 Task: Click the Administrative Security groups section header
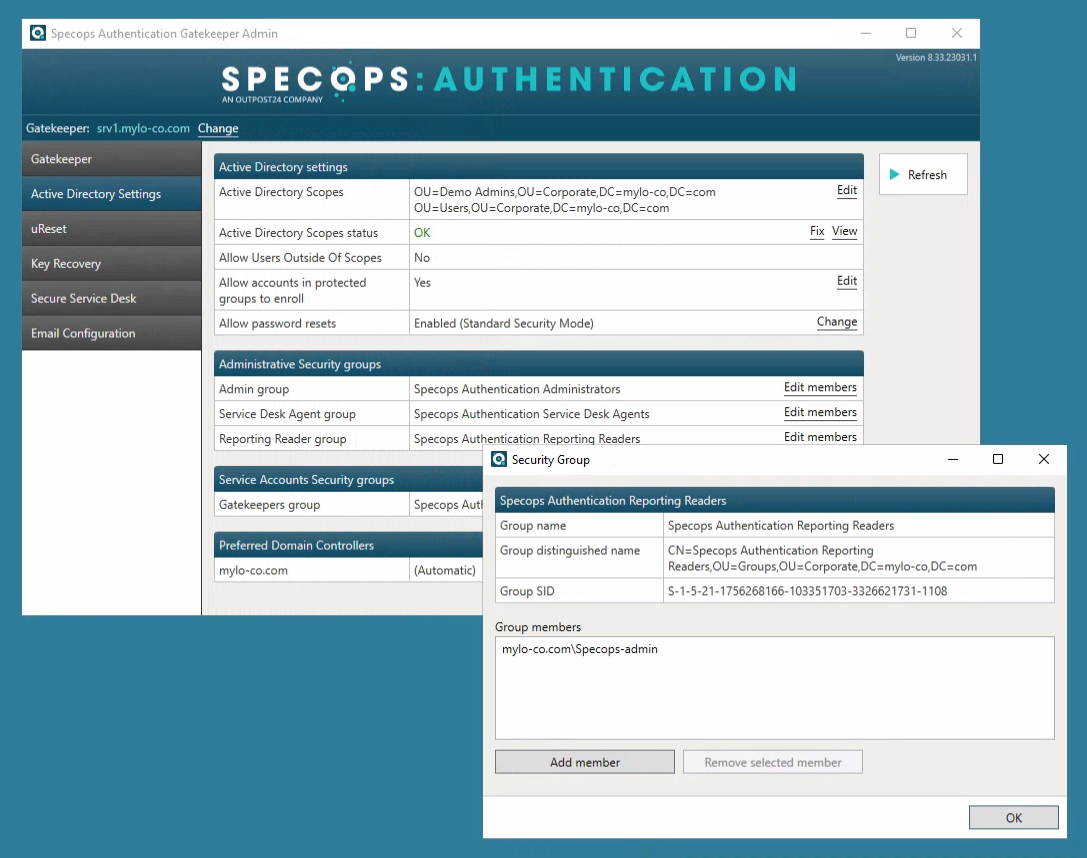click(539, 364)
